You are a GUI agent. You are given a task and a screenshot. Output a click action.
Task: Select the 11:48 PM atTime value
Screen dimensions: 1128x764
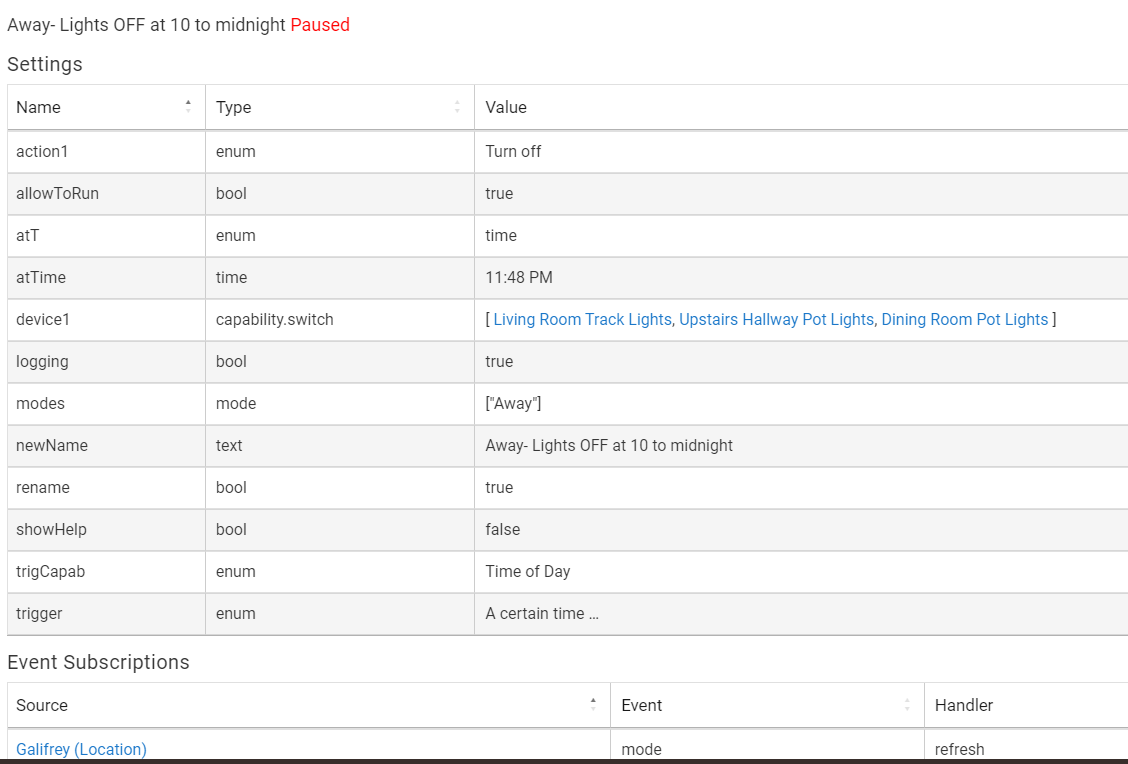[519, 277]
